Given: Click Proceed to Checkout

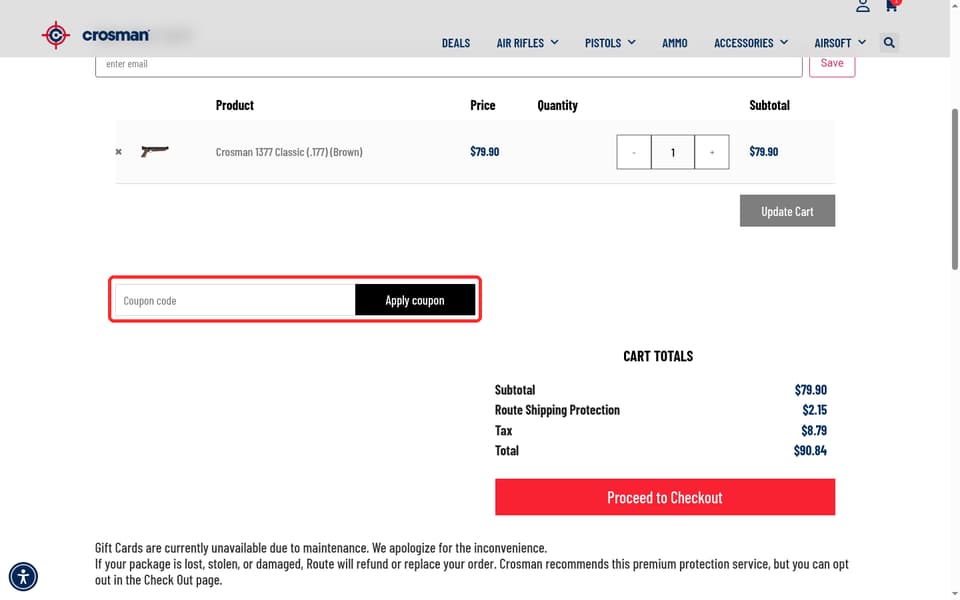Looking at the screenshot, I should (x=665, y=497).
